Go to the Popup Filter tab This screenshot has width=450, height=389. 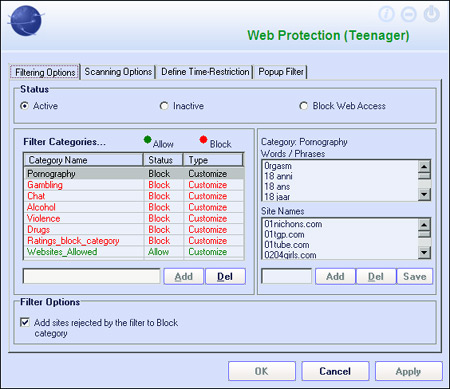(x=281, y=72)
